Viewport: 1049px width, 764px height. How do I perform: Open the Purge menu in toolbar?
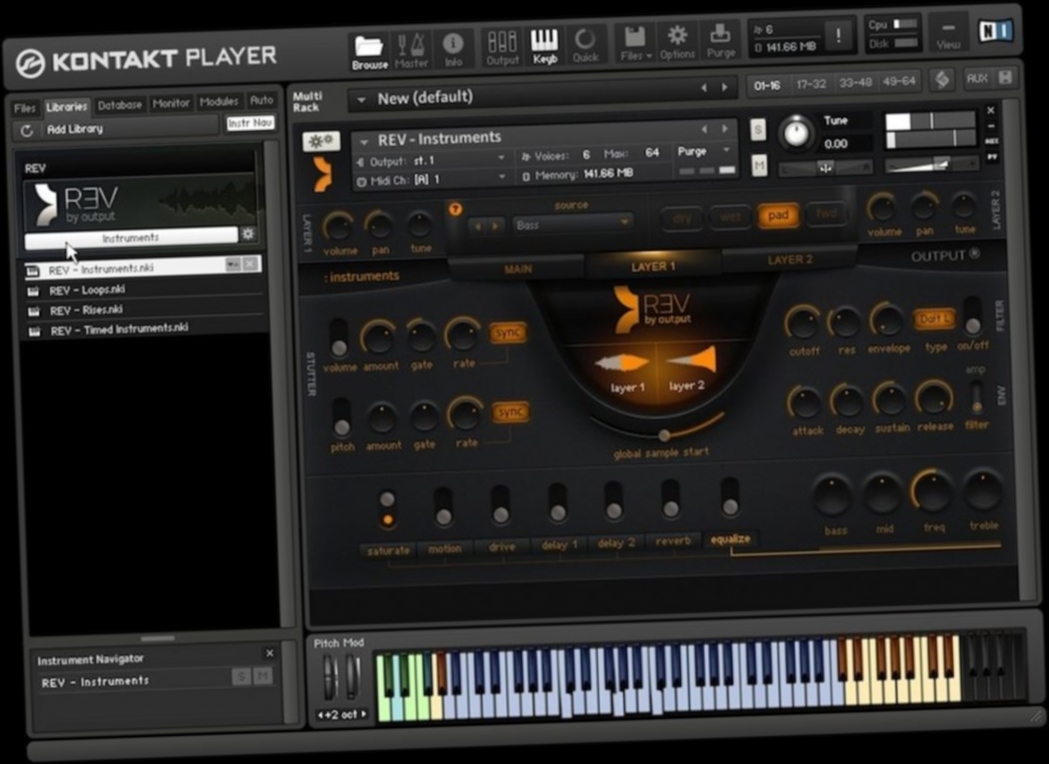click(x=721, y=41)
